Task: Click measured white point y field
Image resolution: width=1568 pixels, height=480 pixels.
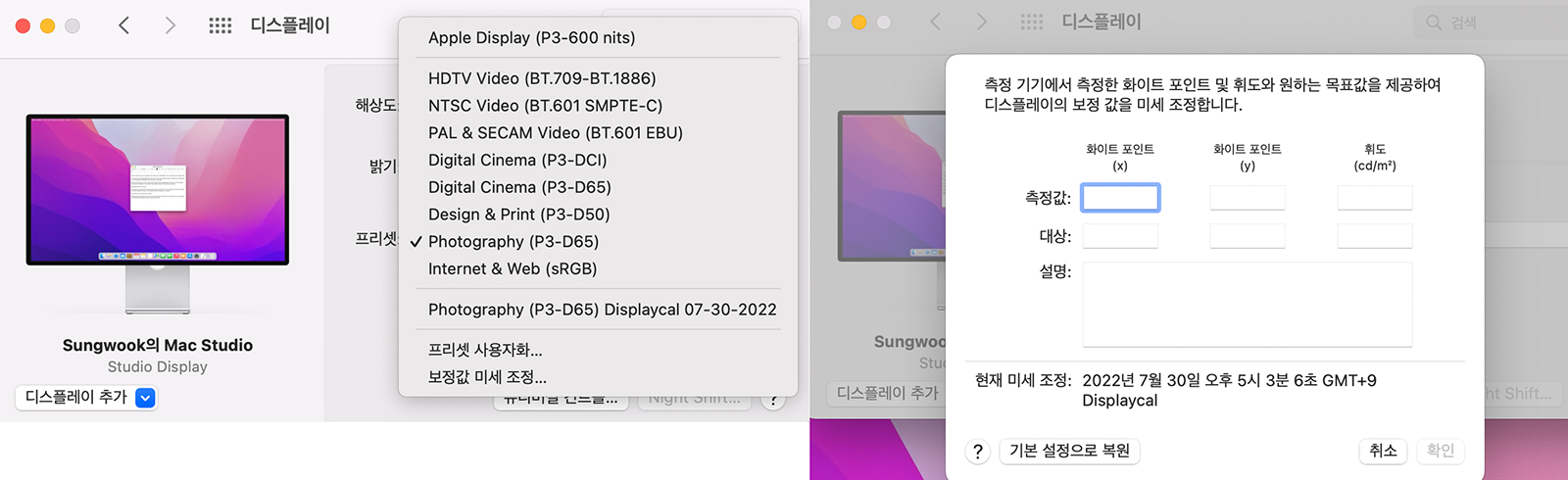Action: point(1248,198)
